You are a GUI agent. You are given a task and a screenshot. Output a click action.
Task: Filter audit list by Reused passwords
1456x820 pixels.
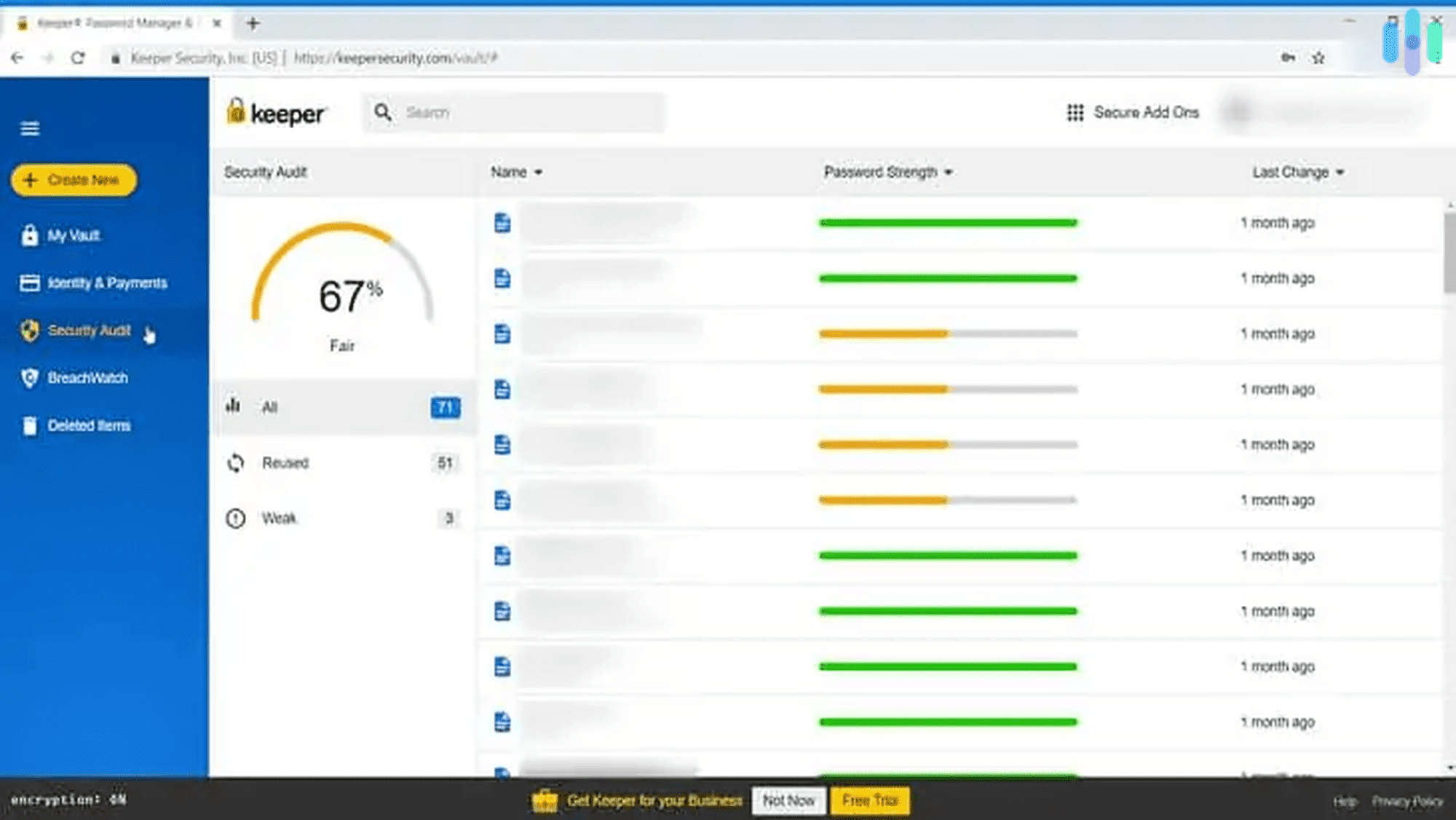[285, 463]
